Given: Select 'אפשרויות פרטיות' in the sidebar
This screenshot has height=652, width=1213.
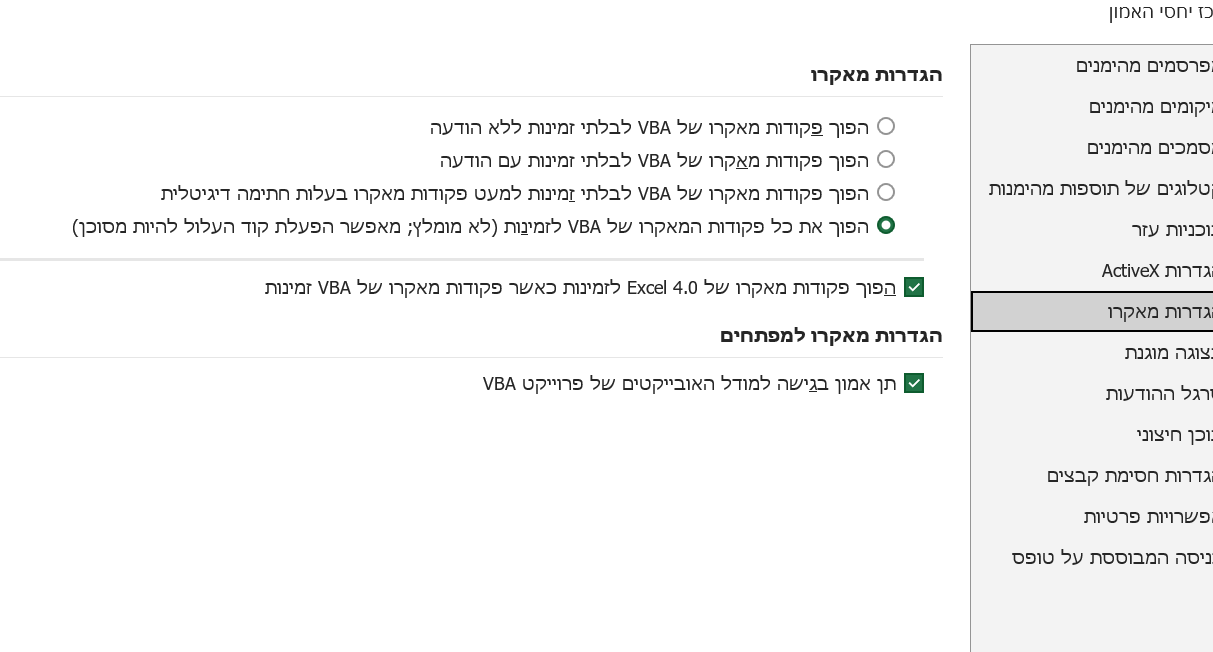Looking at the screenshot, I should (x=1148, y=516).
